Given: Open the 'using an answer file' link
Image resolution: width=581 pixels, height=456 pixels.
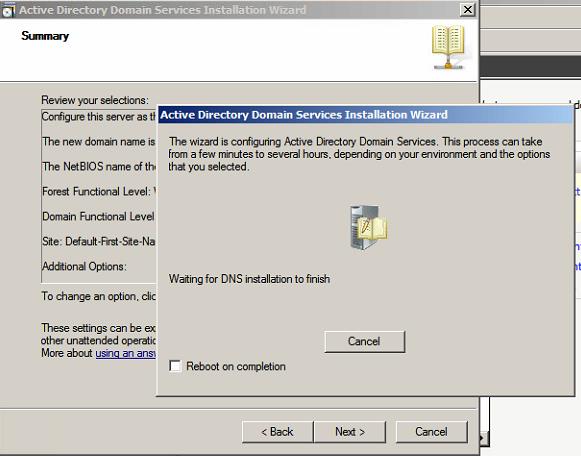Looking at the screenshot, I should 126,353.
